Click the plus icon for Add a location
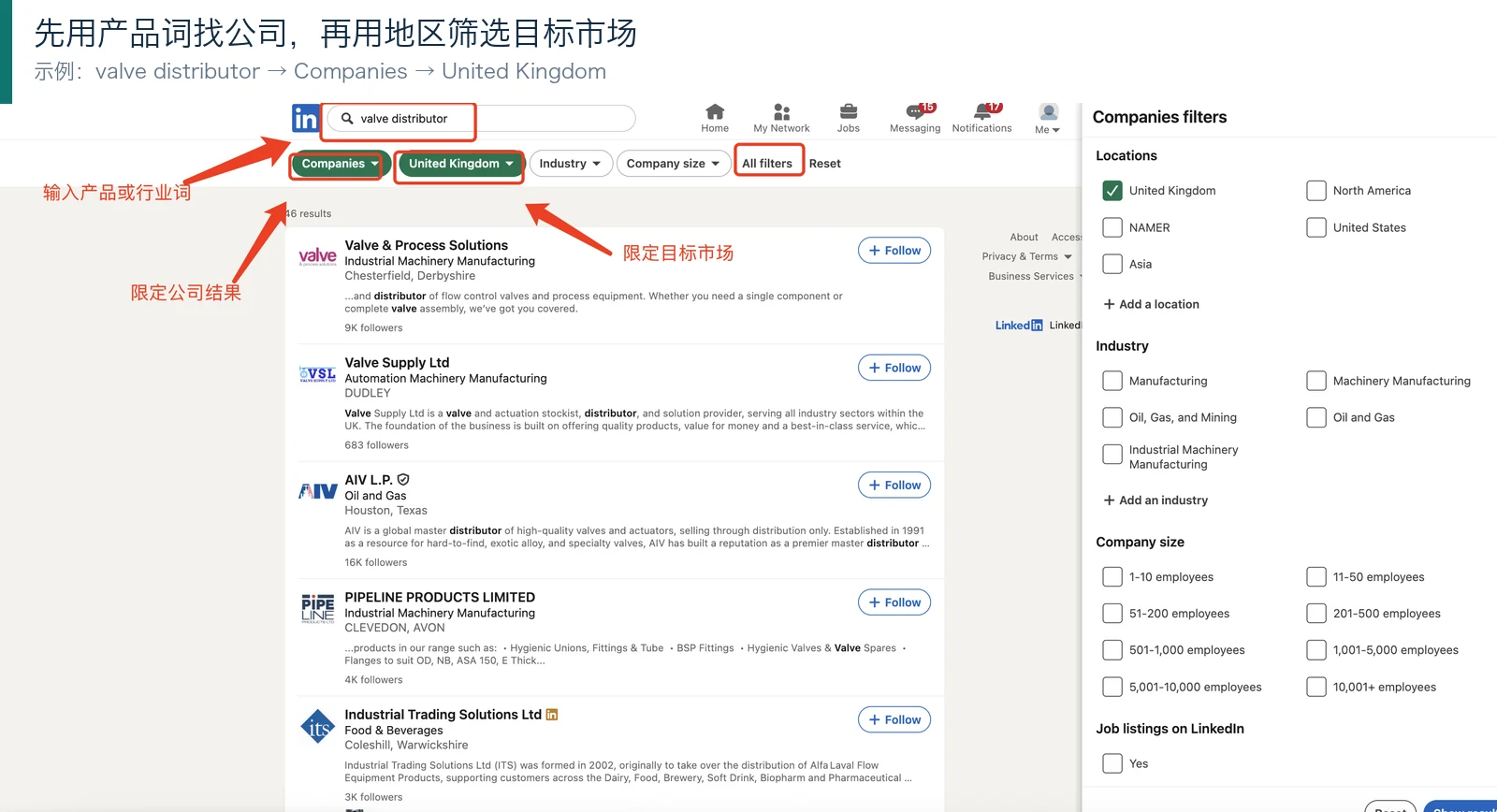1497x812 pixels. coord(1109,304)
